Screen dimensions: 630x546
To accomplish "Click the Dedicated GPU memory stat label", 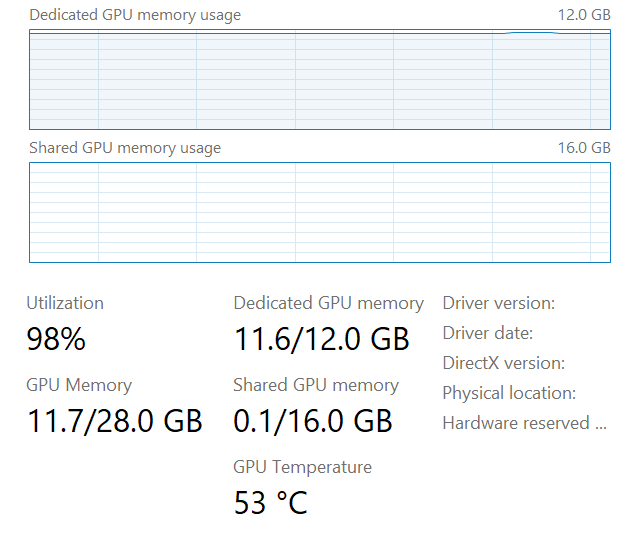I will 329,303.
